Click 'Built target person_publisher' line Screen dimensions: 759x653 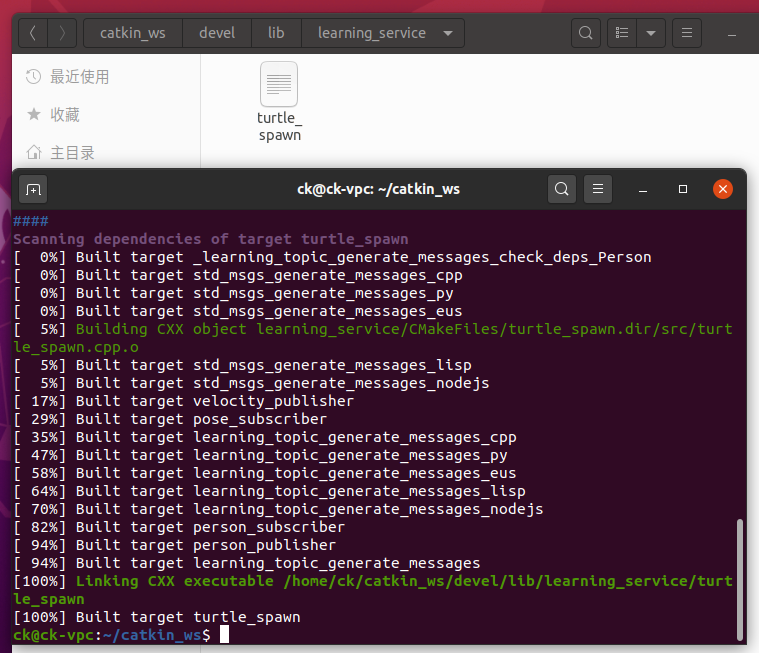point(175,545)
